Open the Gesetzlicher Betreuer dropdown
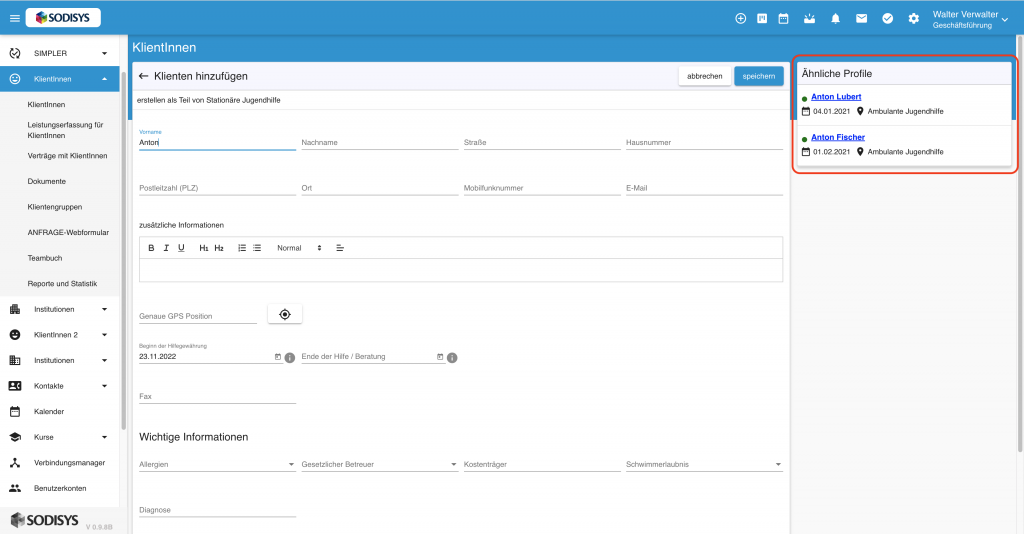 tap(379, 464)
